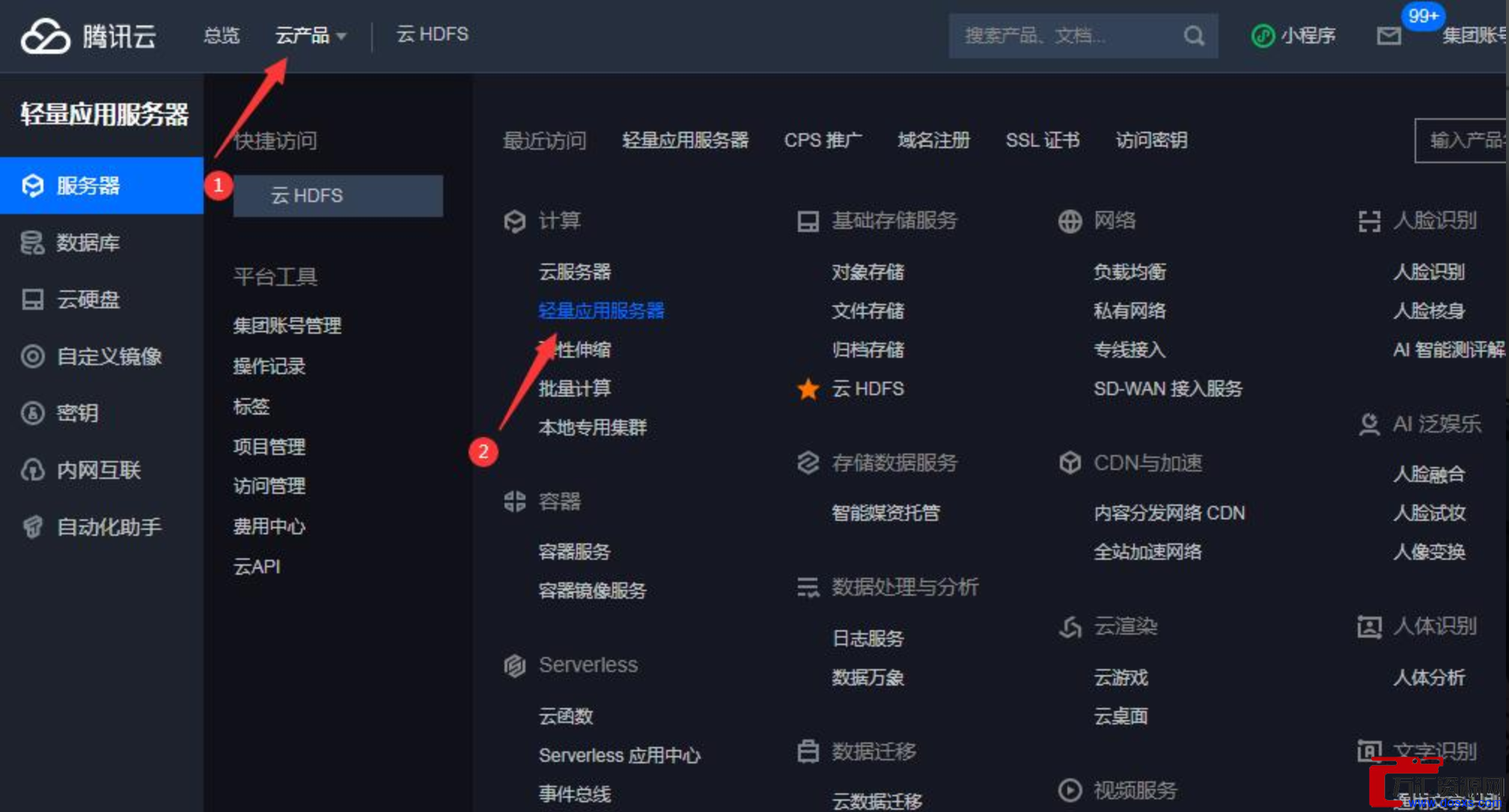Click the 密钥 sidebar icon
1509x812 pixels.
pyautogui.click(x=32, y=413)
